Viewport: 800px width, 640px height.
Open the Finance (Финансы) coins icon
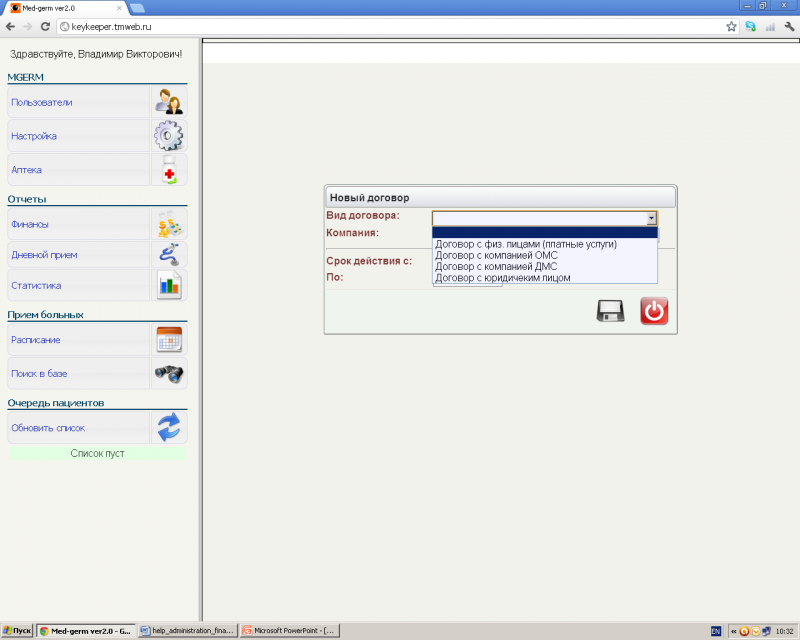pyautogui.click(x=168, y=225)
